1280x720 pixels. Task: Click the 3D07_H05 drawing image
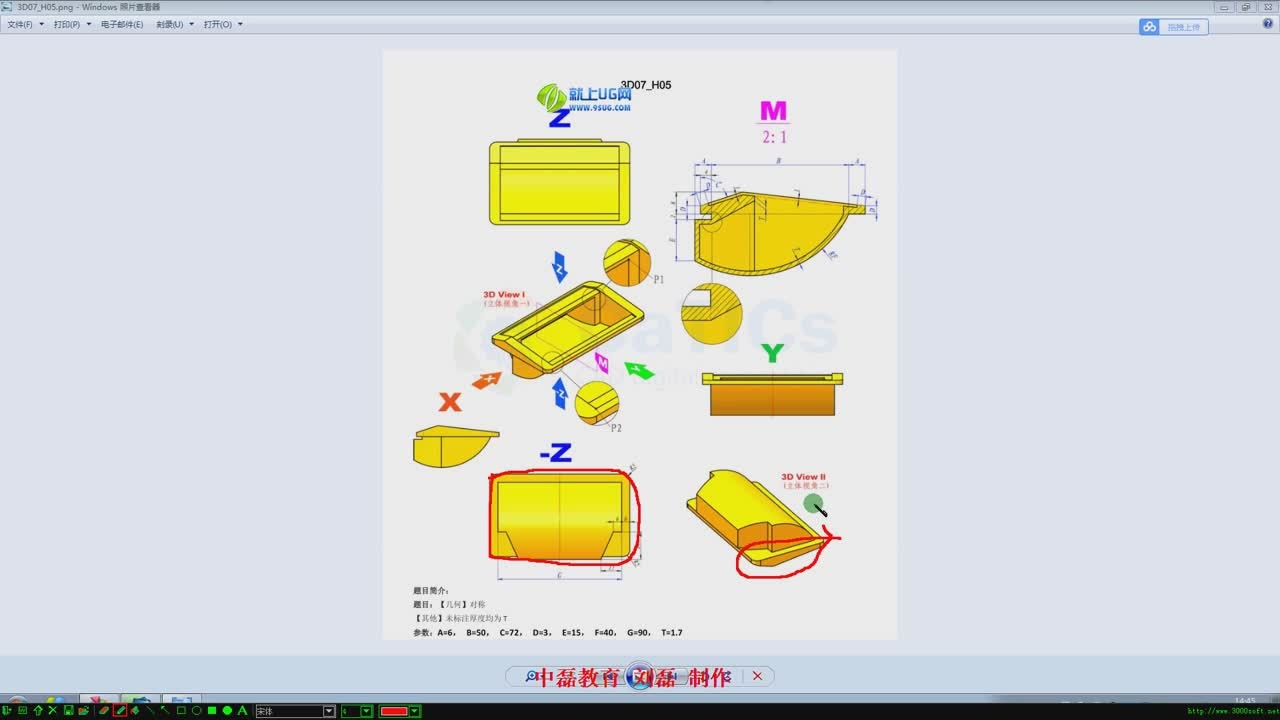pyautogui.click(x=640, y=345)
